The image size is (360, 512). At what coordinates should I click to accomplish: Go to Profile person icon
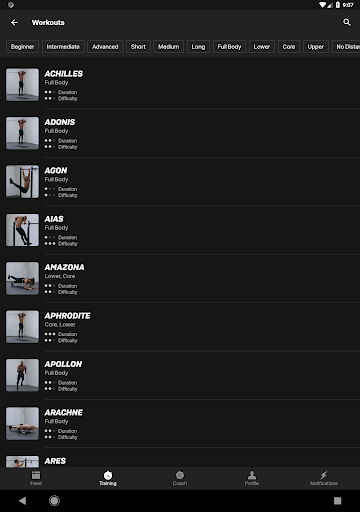coord(252,475)
